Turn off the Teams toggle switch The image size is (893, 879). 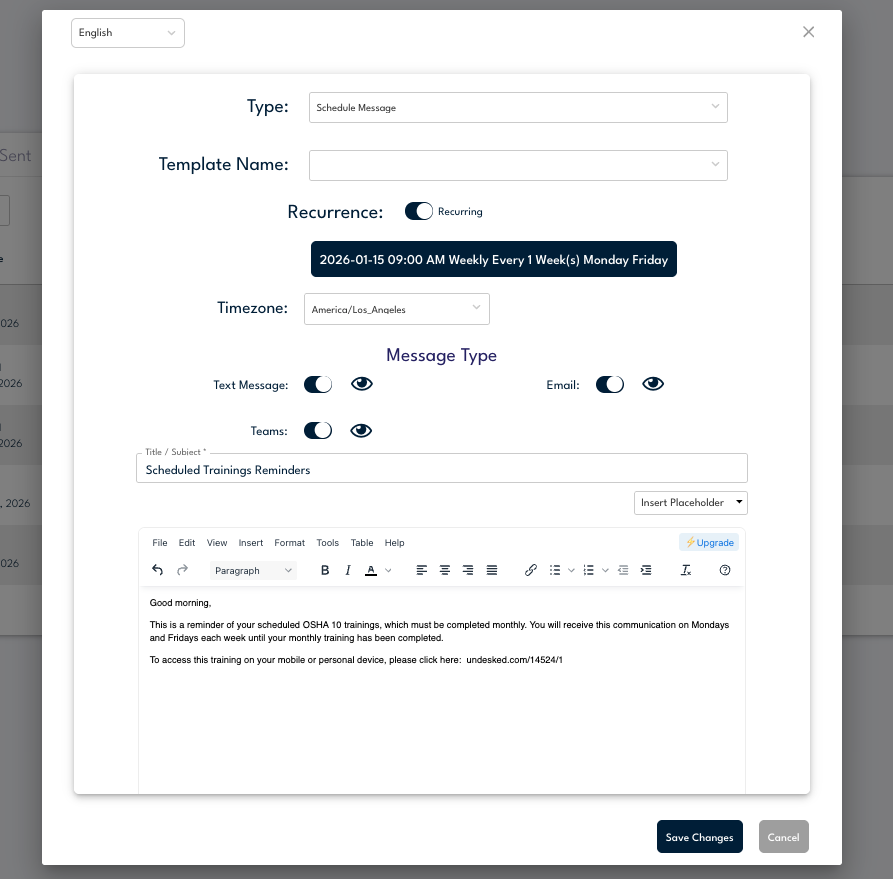point(318,431)
